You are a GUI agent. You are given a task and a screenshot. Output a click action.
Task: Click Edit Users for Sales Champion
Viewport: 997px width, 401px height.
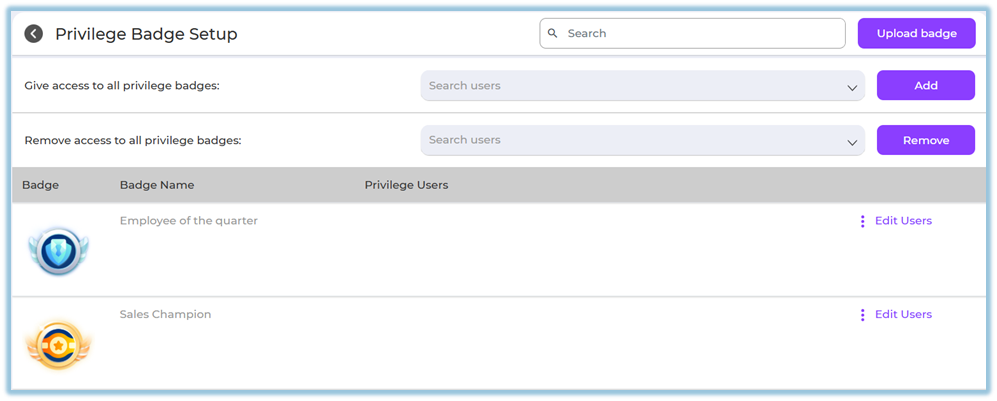(903, 315)
